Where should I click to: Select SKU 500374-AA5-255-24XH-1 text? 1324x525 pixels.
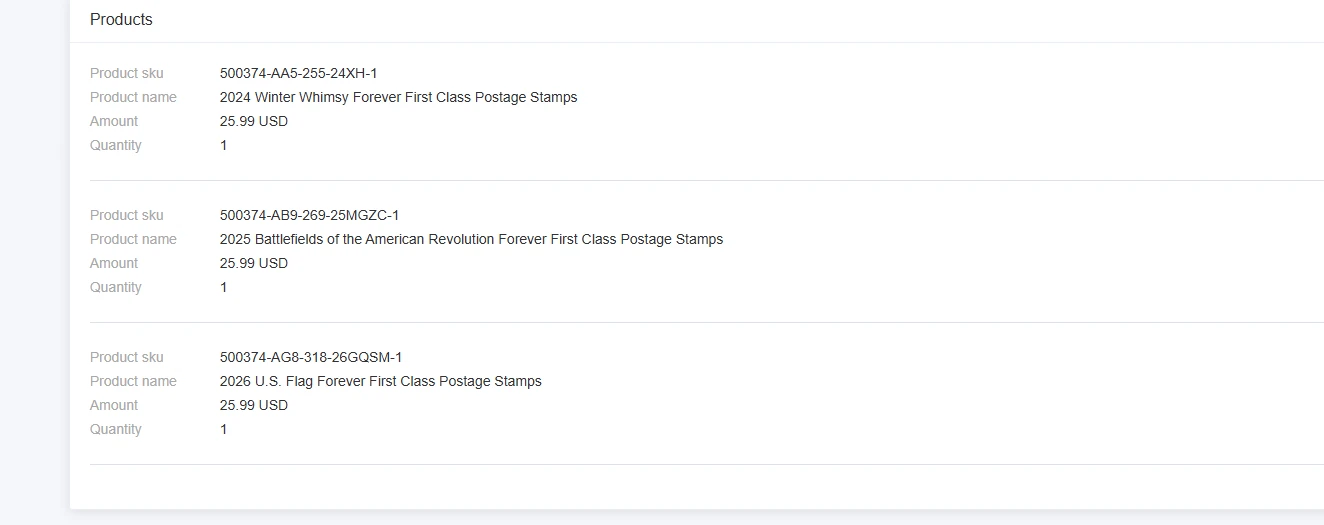(x=298, y=73)
